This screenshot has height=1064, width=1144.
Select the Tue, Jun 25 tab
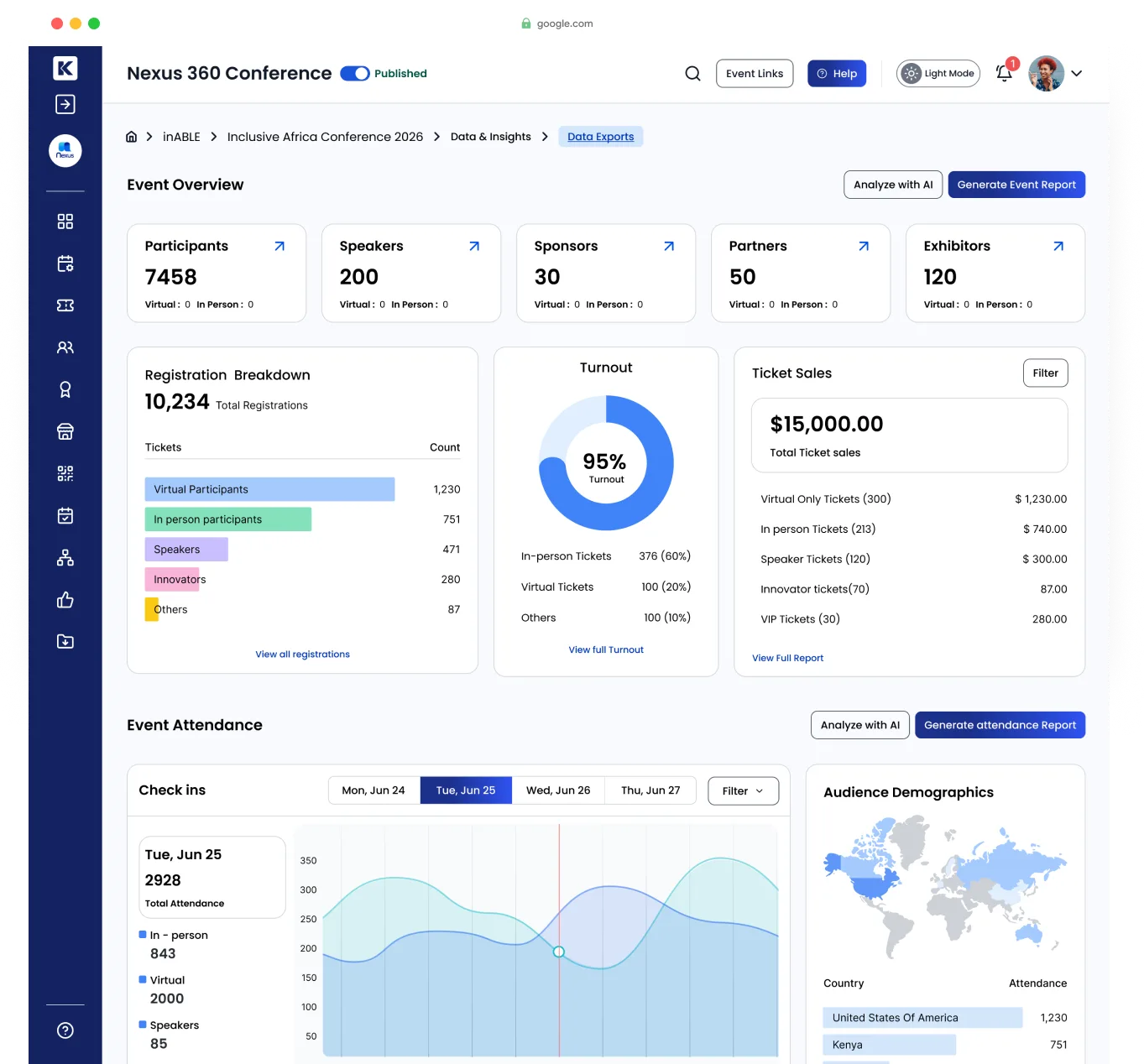(466, 790)
